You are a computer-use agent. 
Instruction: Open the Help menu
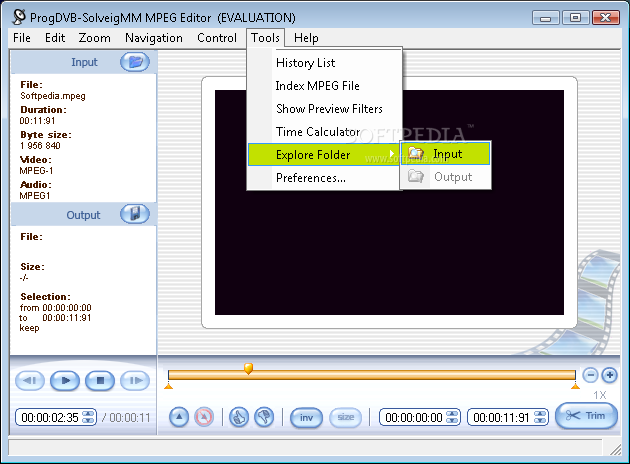[x=306, y=38]
